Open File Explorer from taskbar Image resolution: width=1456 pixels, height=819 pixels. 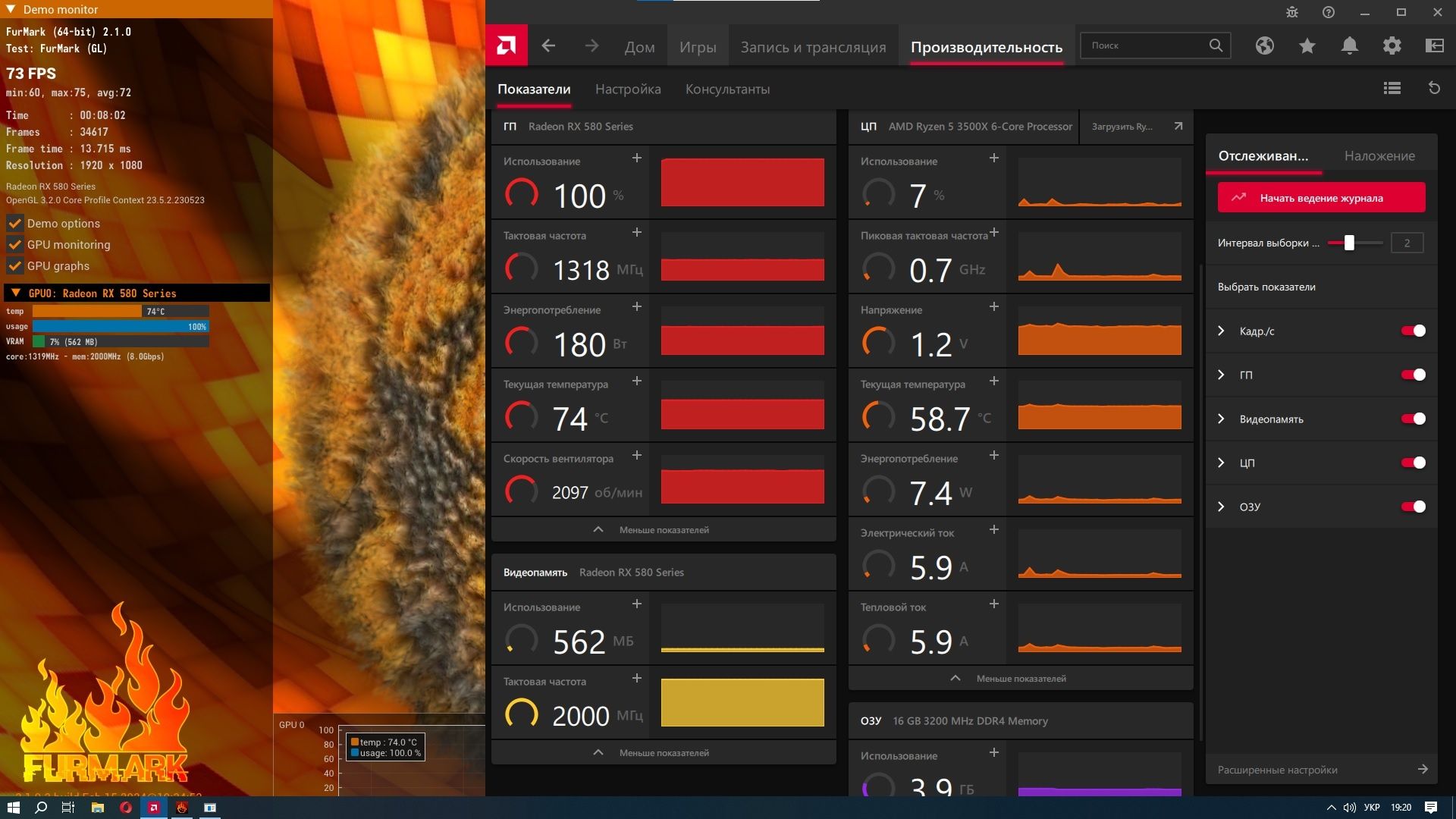point(97,808)
